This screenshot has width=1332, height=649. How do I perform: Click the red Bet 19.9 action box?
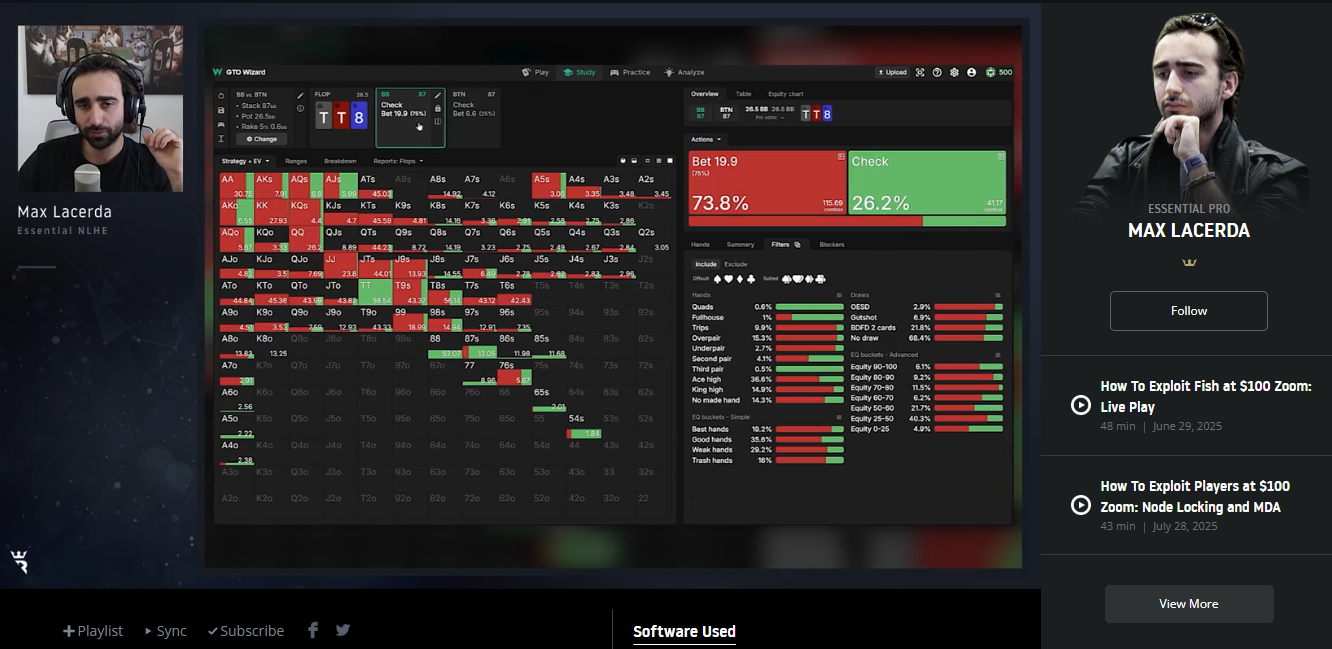766,182
